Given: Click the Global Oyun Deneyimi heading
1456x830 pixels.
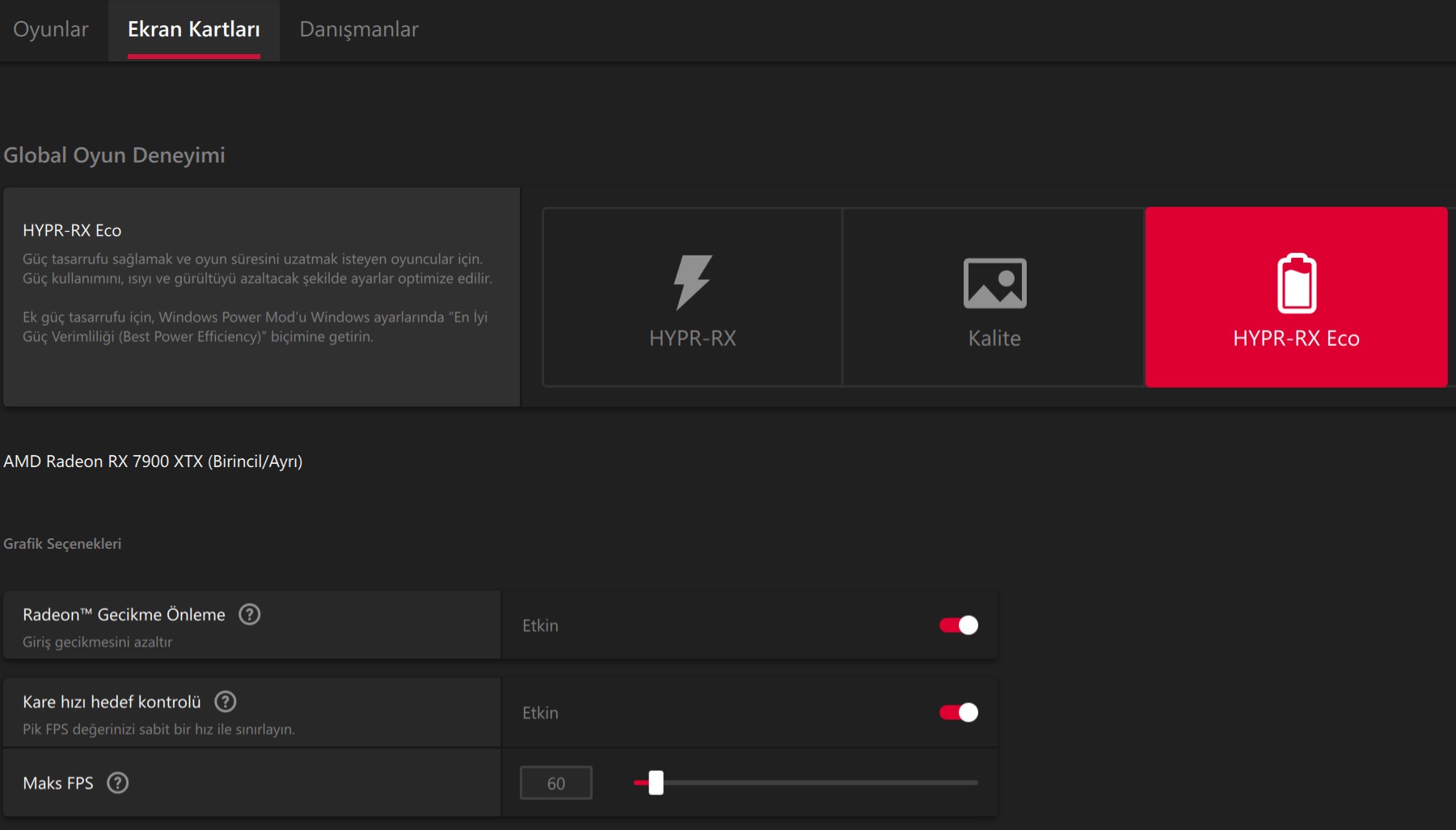Looking at the screenshot, I should click(114, 155).
